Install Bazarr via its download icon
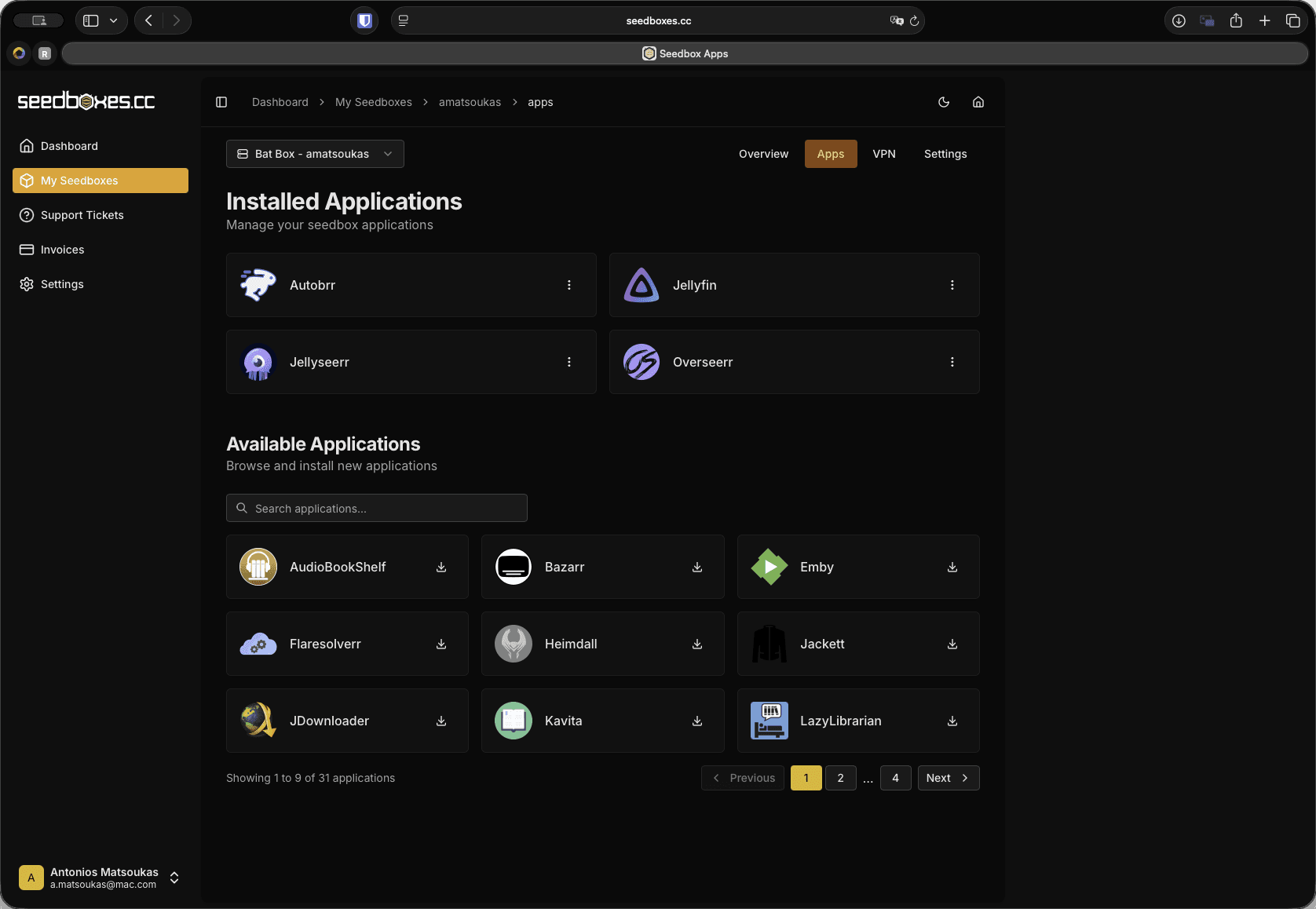 tap(697, 567)
